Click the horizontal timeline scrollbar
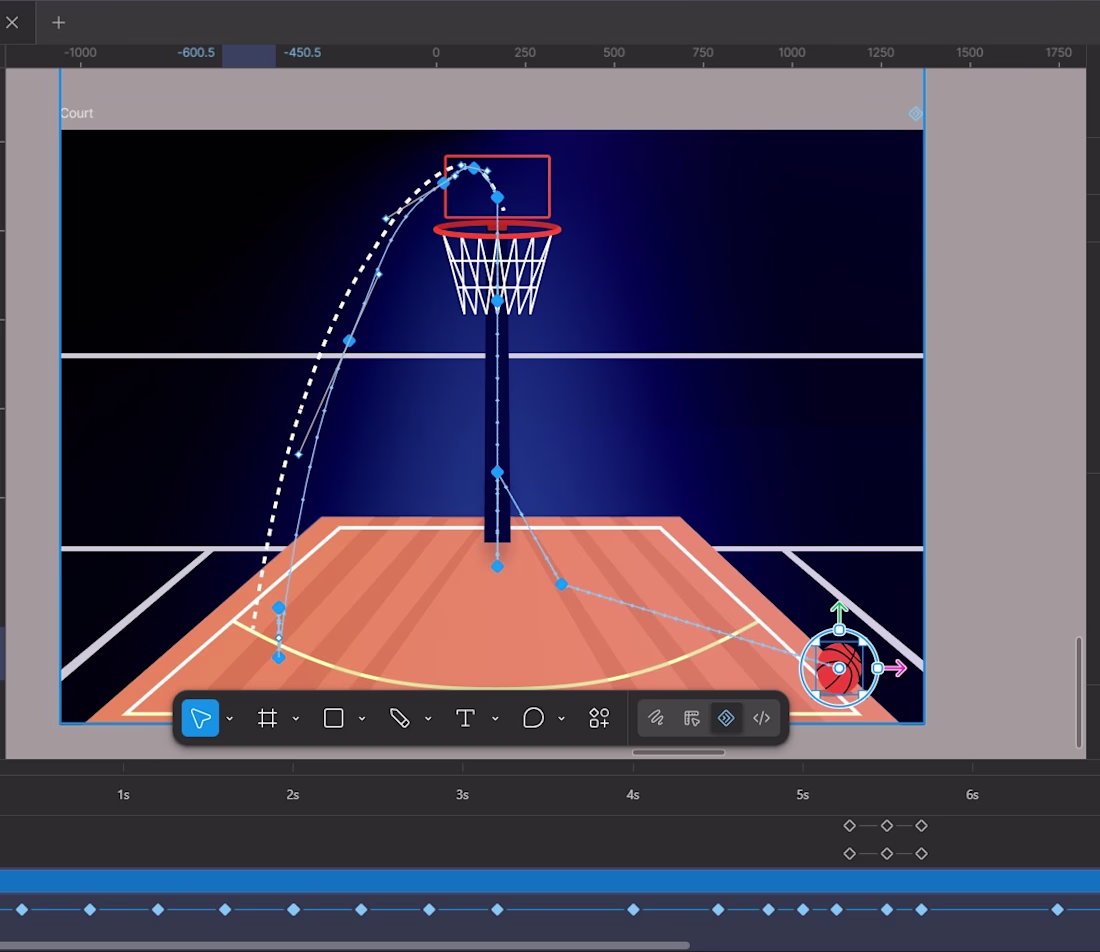 pos(344,946)
